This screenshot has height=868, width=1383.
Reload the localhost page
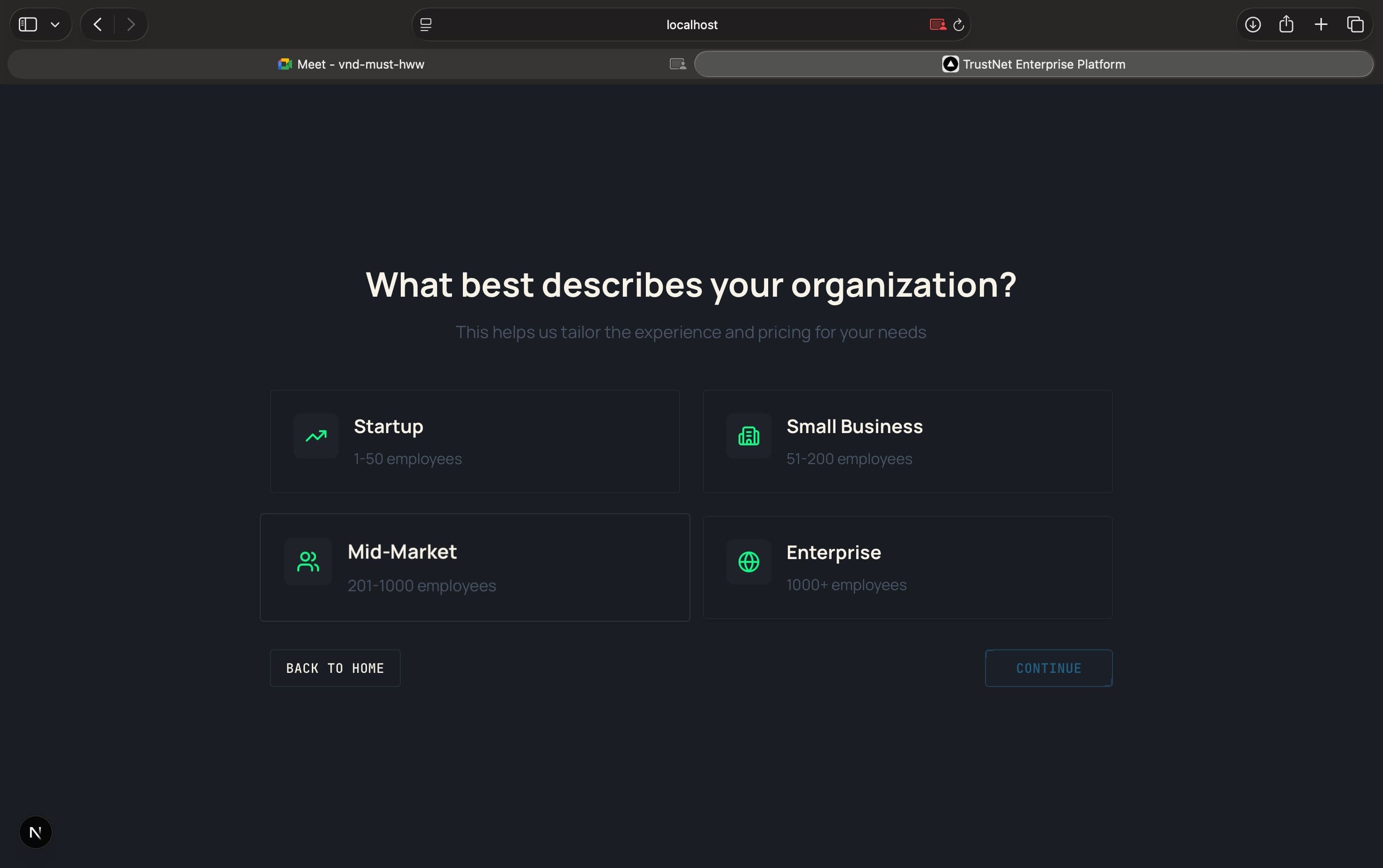[x=958, y=24]
